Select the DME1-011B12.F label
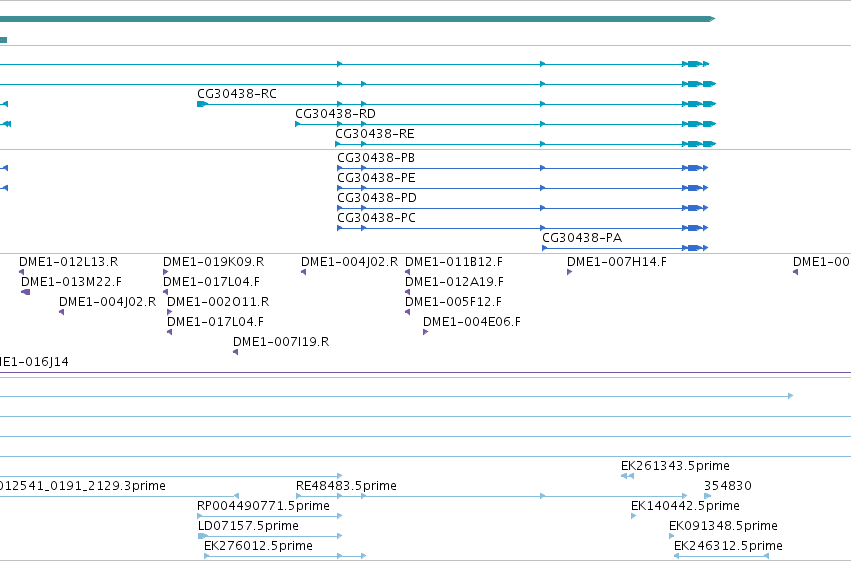This screenshot has width=851, height=561. [x=454, y=262]
